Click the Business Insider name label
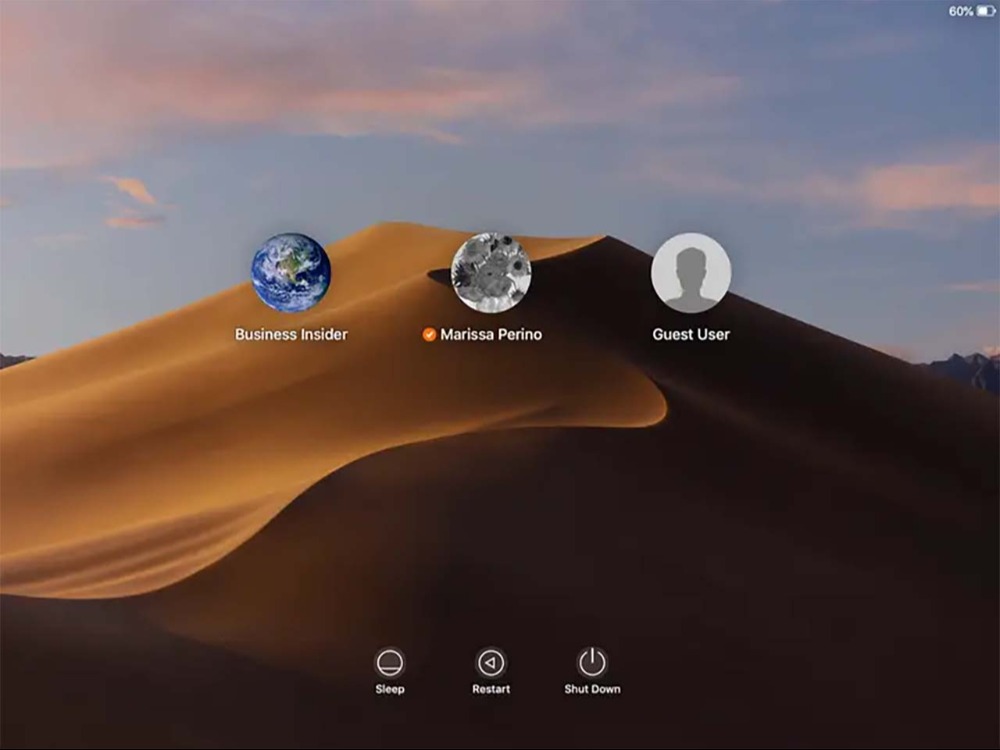This screenshot has height=750, width=1000. [291, 334]
